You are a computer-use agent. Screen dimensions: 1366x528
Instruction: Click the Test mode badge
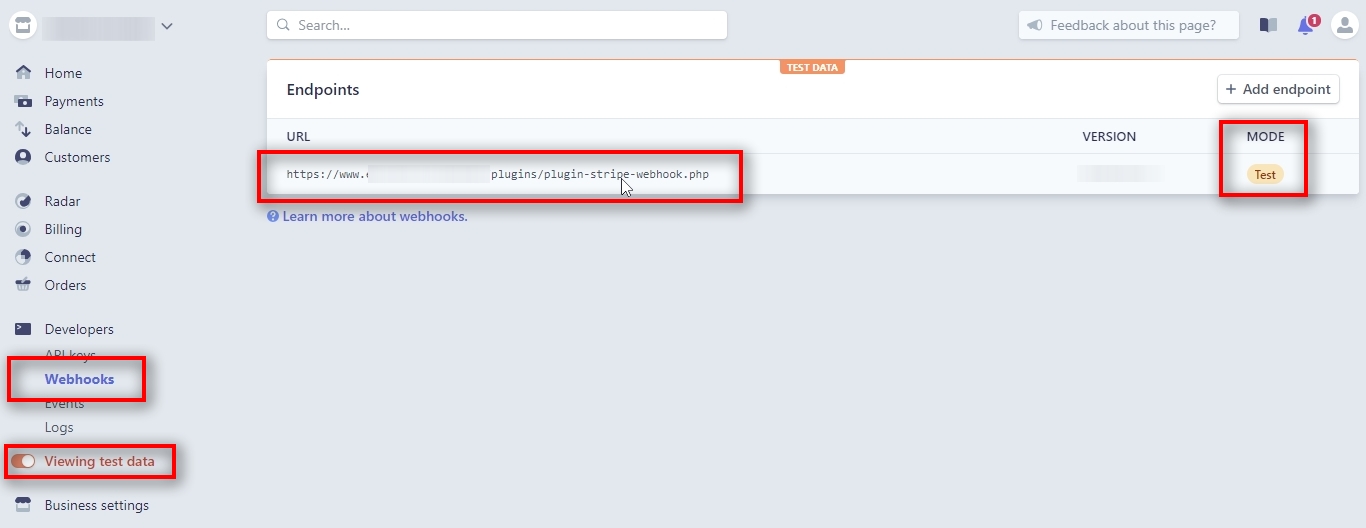(x=1265, y=174)
